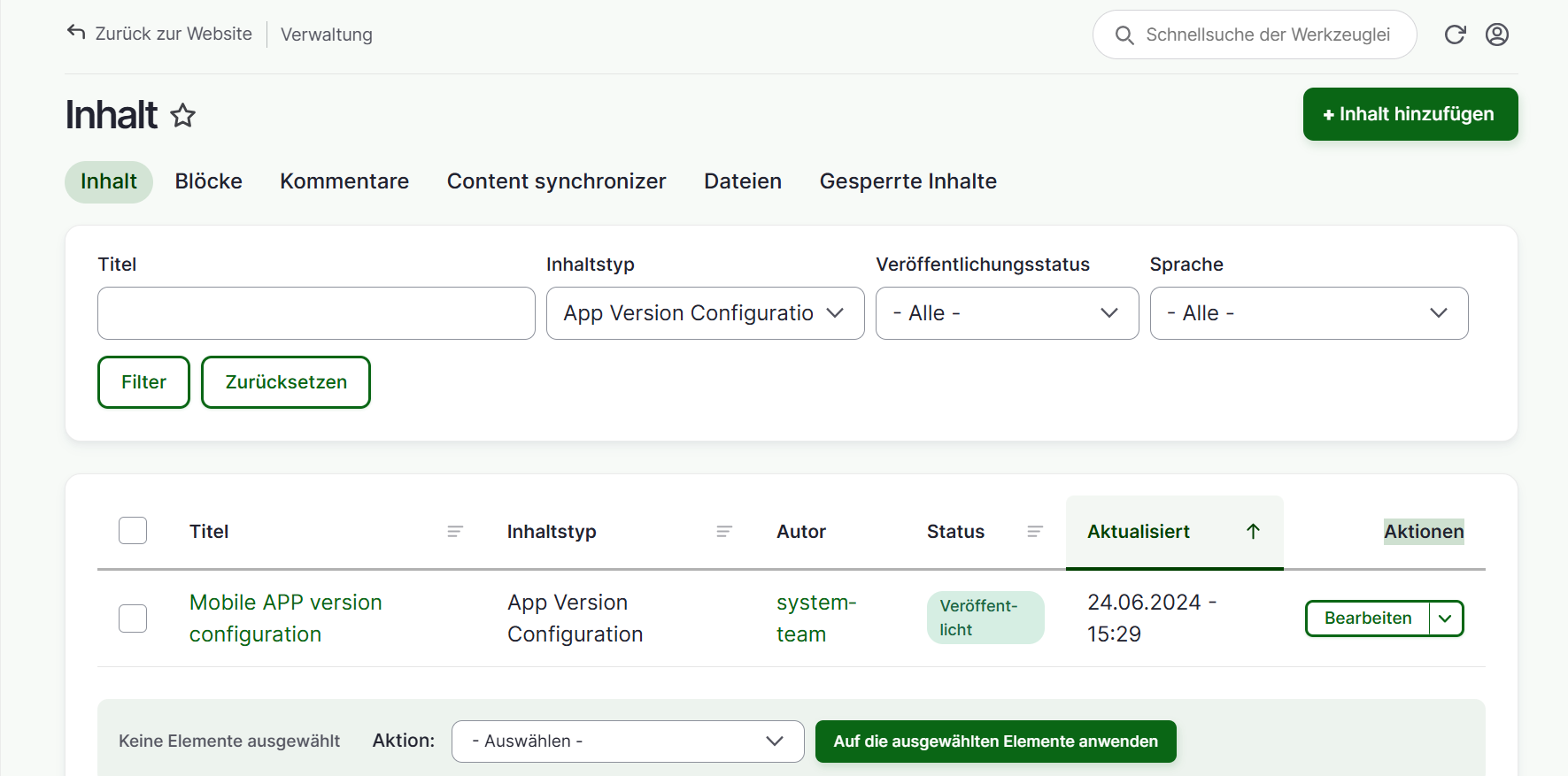Click into the Titel filter text field

316,313
